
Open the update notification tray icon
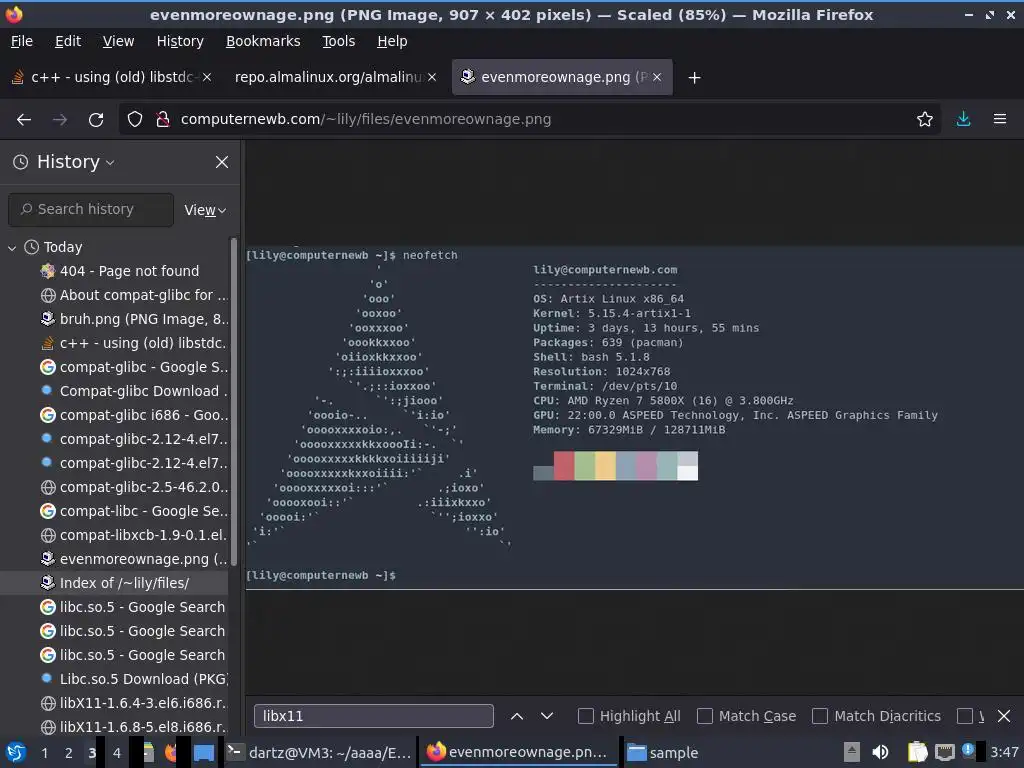click(x=968, y=751)
